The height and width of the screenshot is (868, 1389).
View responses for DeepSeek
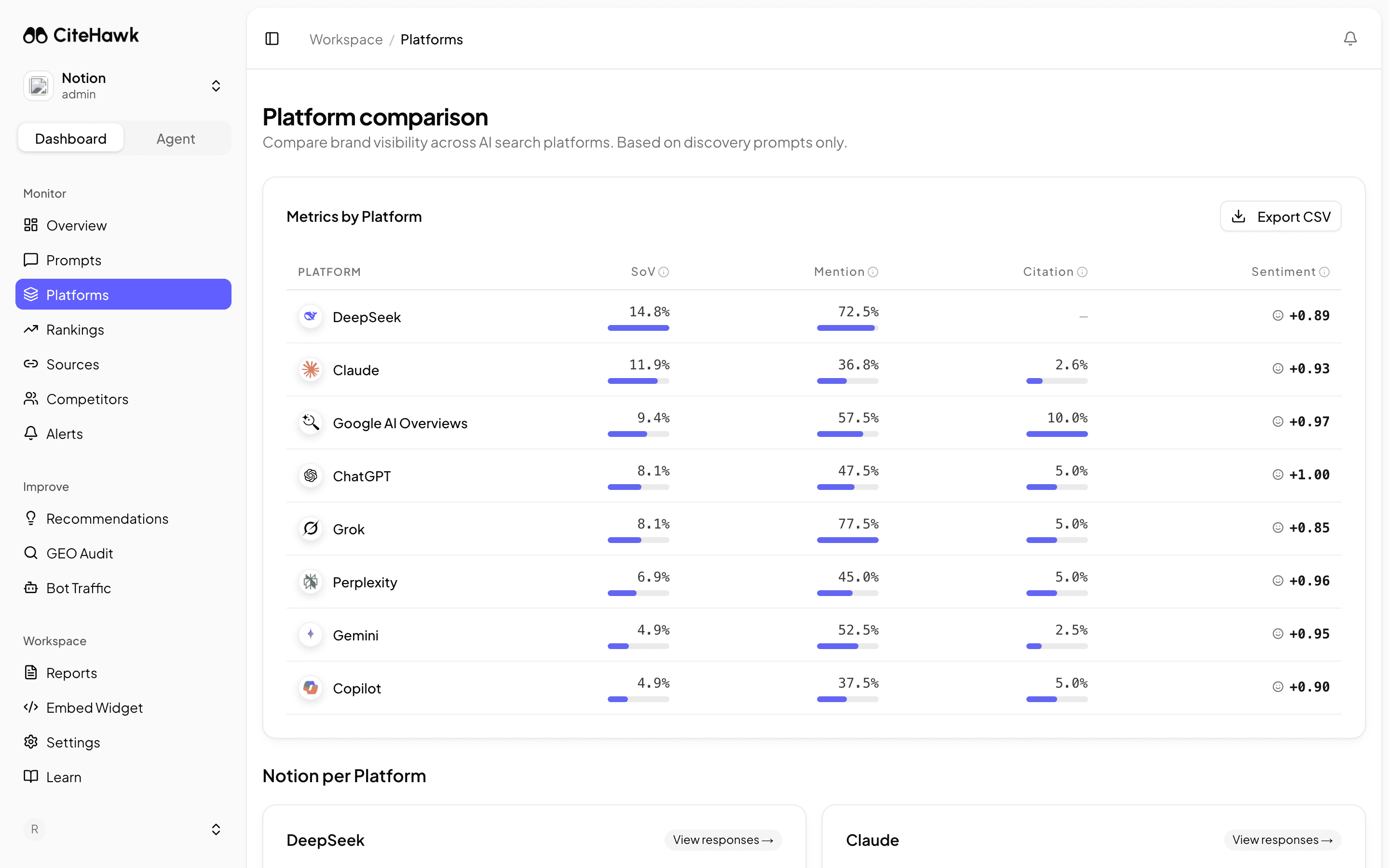tap(723, 839)
